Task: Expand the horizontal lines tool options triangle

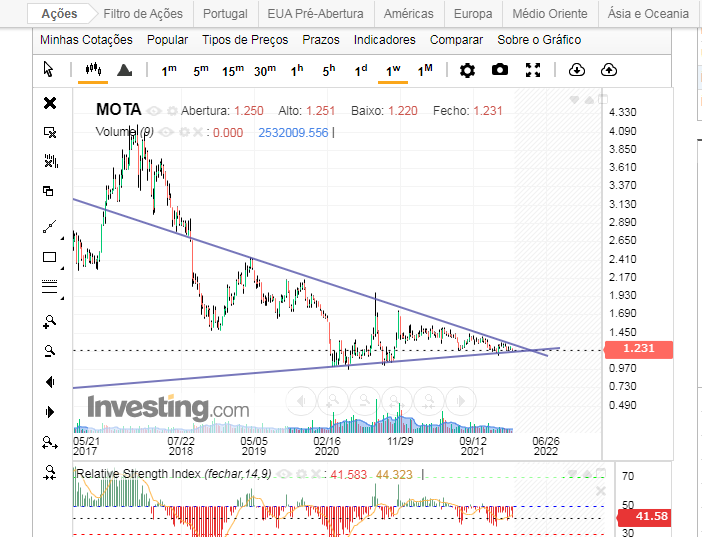Action: [x=62, y=298]
